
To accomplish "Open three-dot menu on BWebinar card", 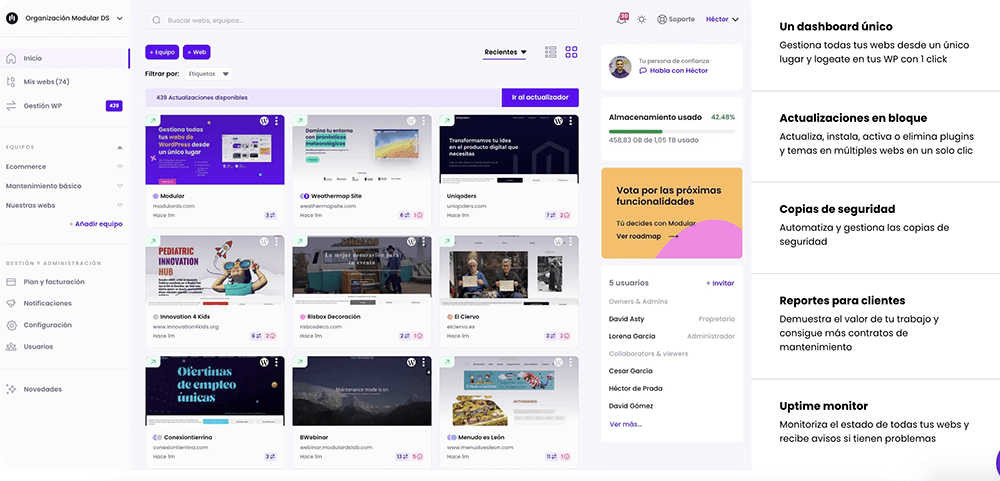I will [x=423, y=362].
